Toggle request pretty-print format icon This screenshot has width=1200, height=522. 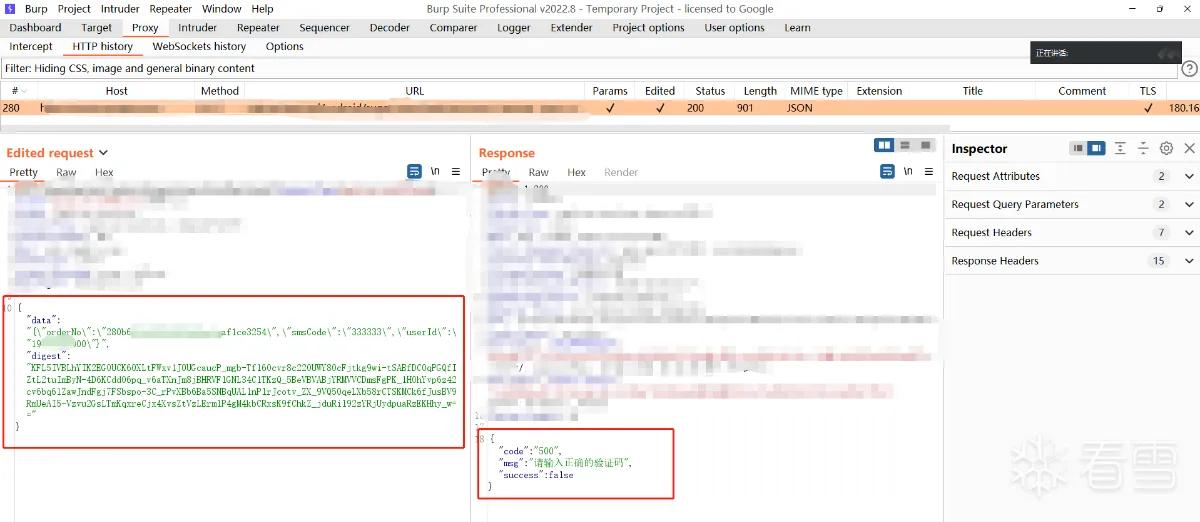(x=414, y=172)
